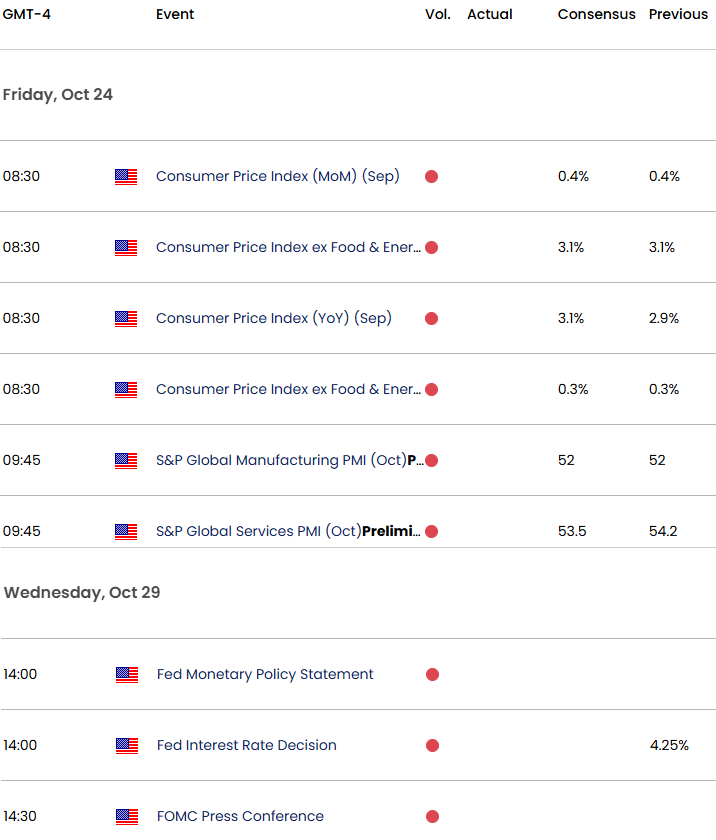Click the flag icon for FOMC Press Conference
The height and width of the screenshot is (840, 716).
(x=127, y=817)
